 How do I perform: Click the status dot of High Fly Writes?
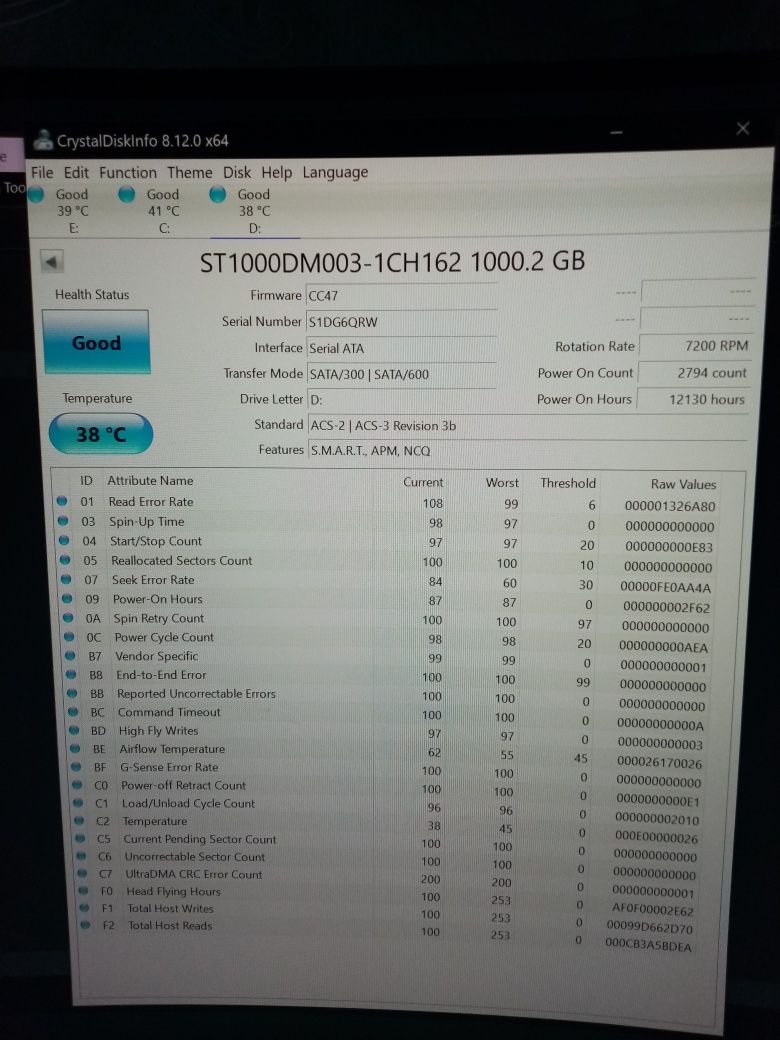pos(75,730)
